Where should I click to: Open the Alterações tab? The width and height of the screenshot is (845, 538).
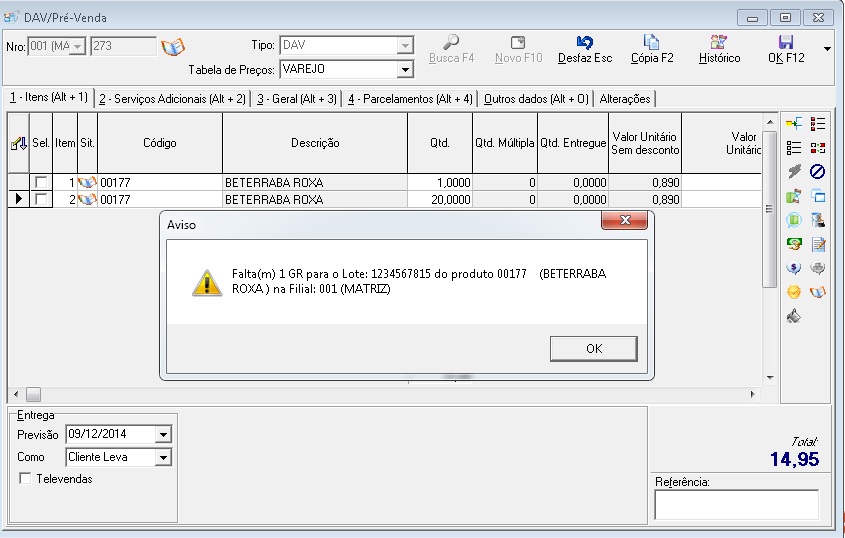pyautogui.click(x=625, y=99)
